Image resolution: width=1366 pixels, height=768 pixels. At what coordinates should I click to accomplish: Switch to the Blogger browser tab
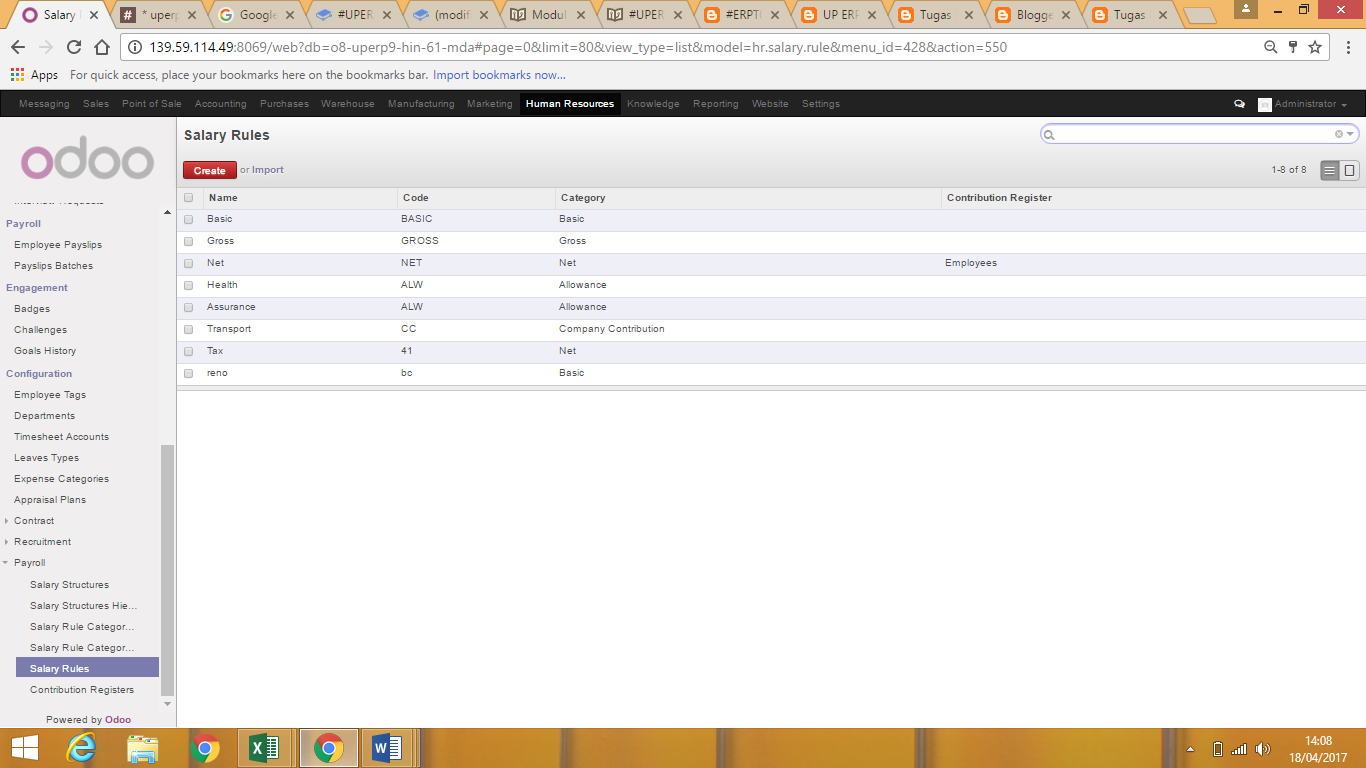click(x=1032, y=15)
